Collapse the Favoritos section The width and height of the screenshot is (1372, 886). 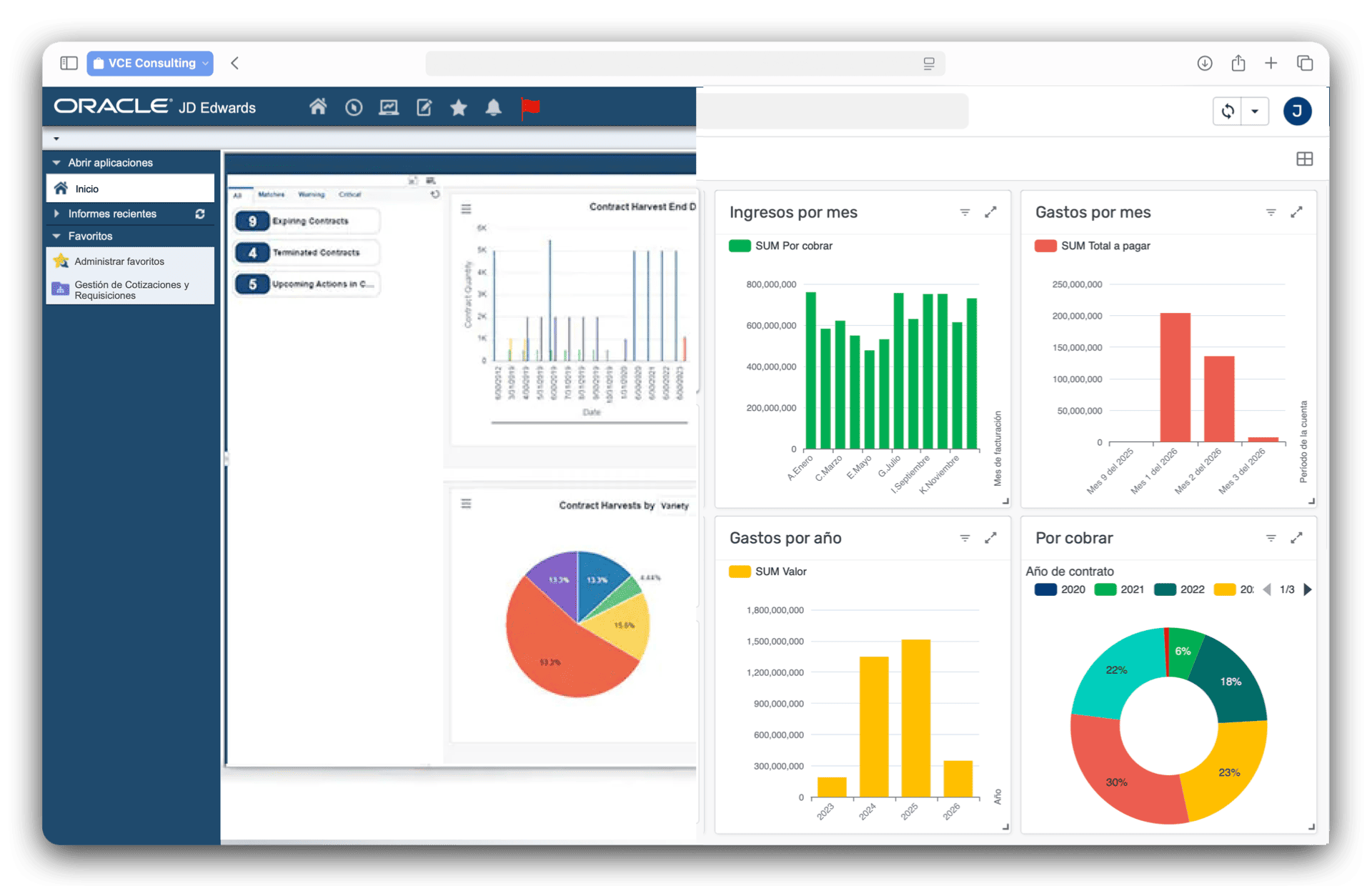[57, 236]
